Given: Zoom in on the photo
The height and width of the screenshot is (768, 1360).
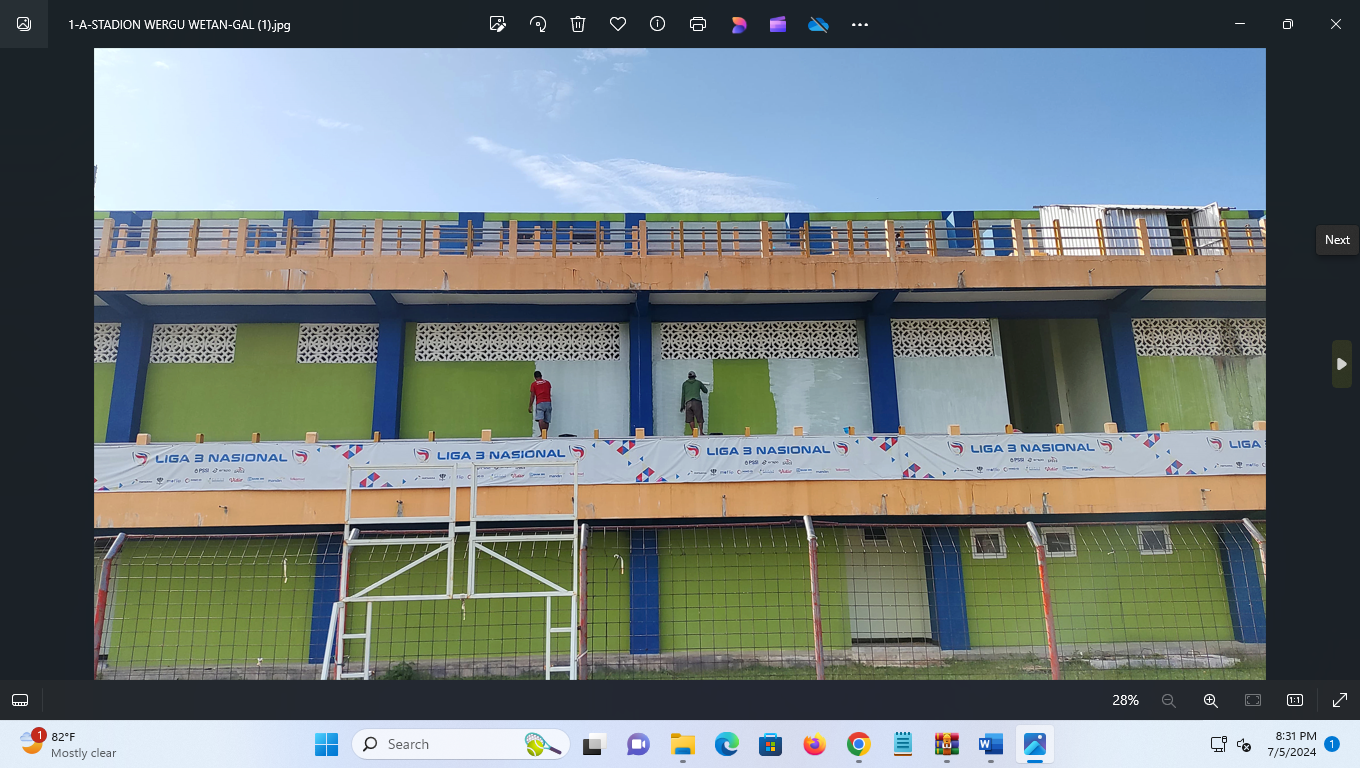Looking at the screenshot, I should click(1210, 700).
